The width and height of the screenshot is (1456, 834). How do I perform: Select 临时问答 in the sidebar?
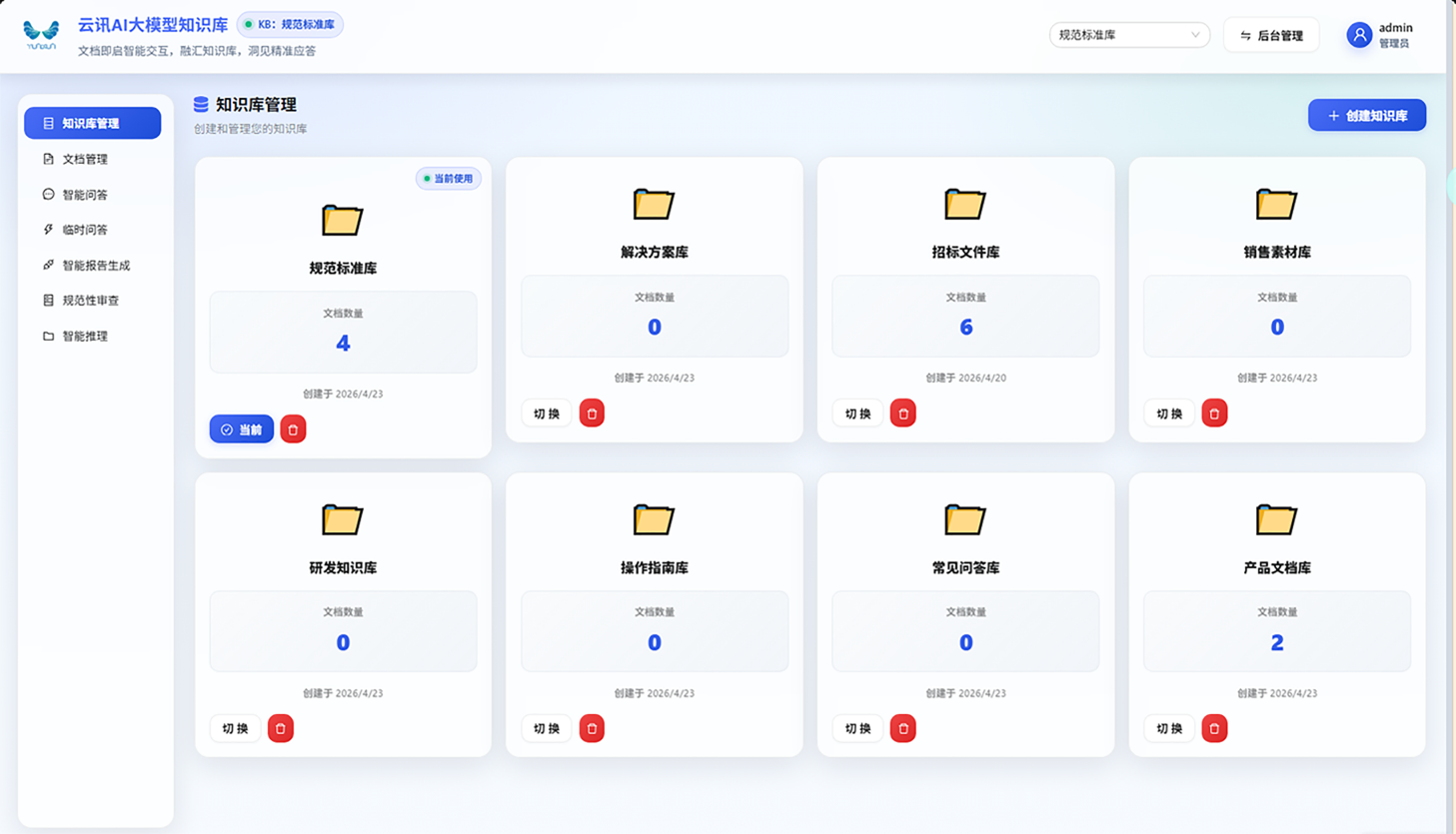pyautogui.click(x=92, y=230)
